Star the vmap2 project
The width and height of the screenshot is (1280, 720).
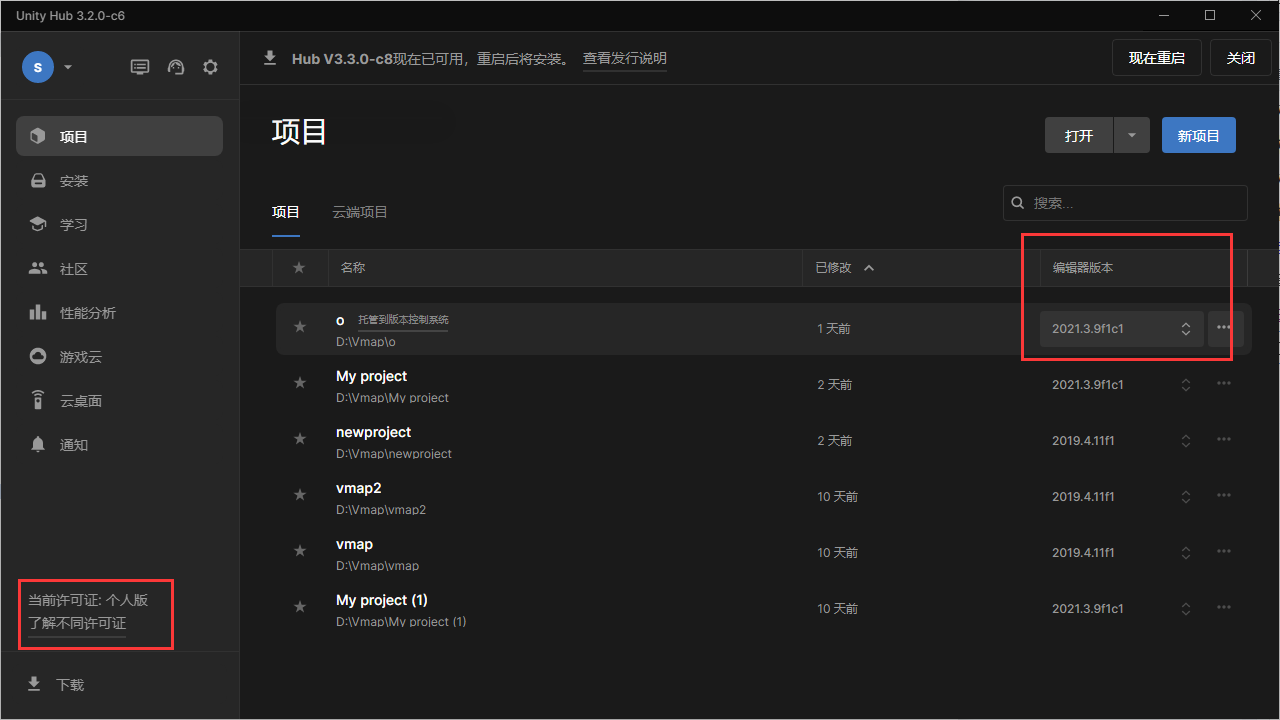click(x=299, y=495)
